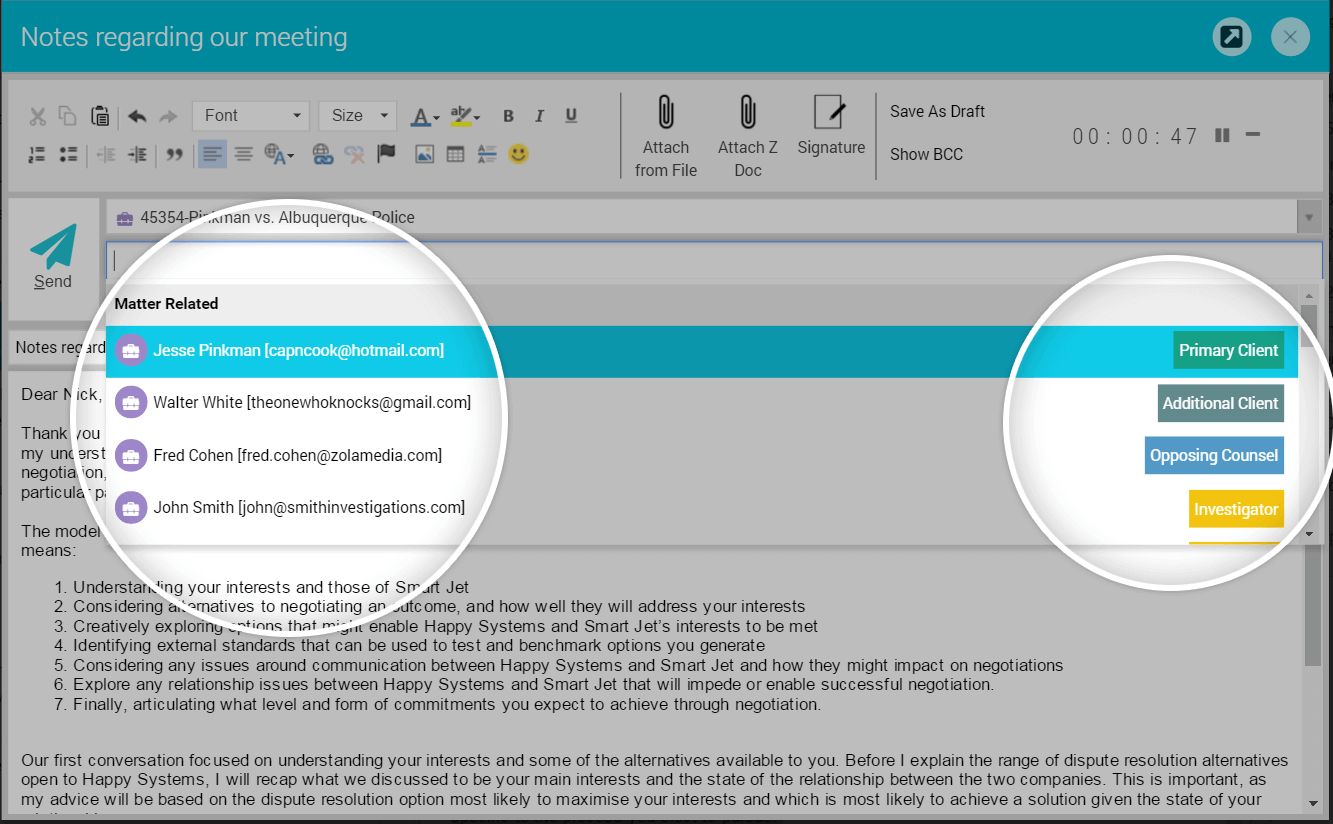Screen dimensions: 1333x824
Task: Open the Size dropdown
Action: coord(357,116)
